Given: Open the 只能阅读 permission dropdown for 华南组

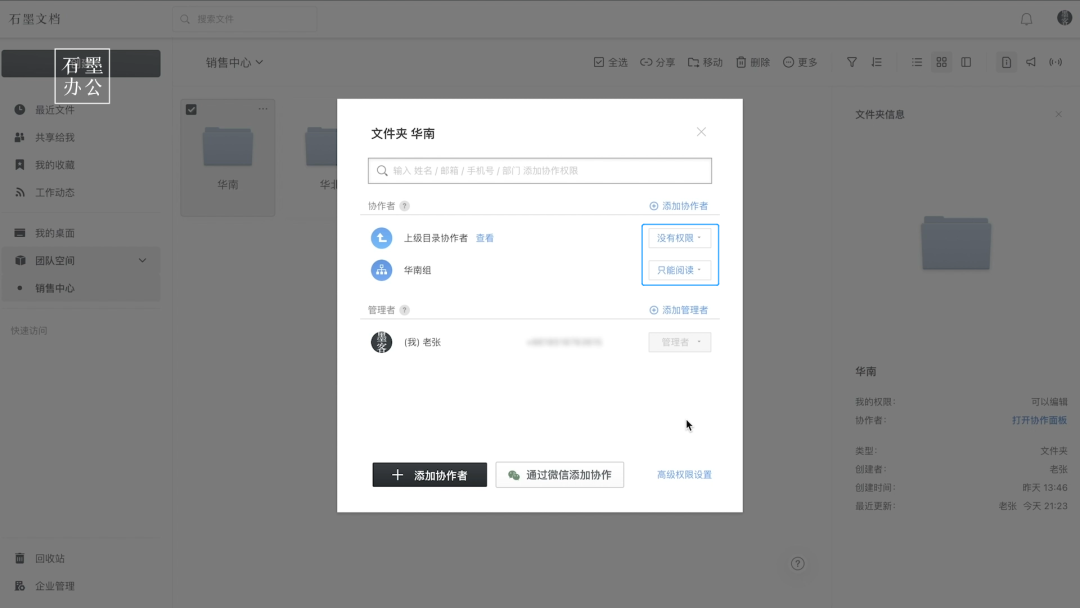Looking at the screenshot, I should click(x=680, y=269).
